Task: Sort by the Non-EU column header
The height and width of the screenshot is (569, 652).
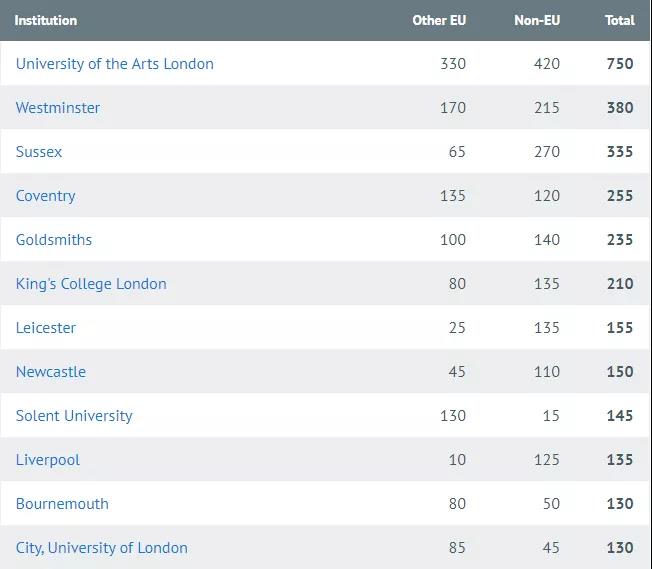Action: (537, 20)
